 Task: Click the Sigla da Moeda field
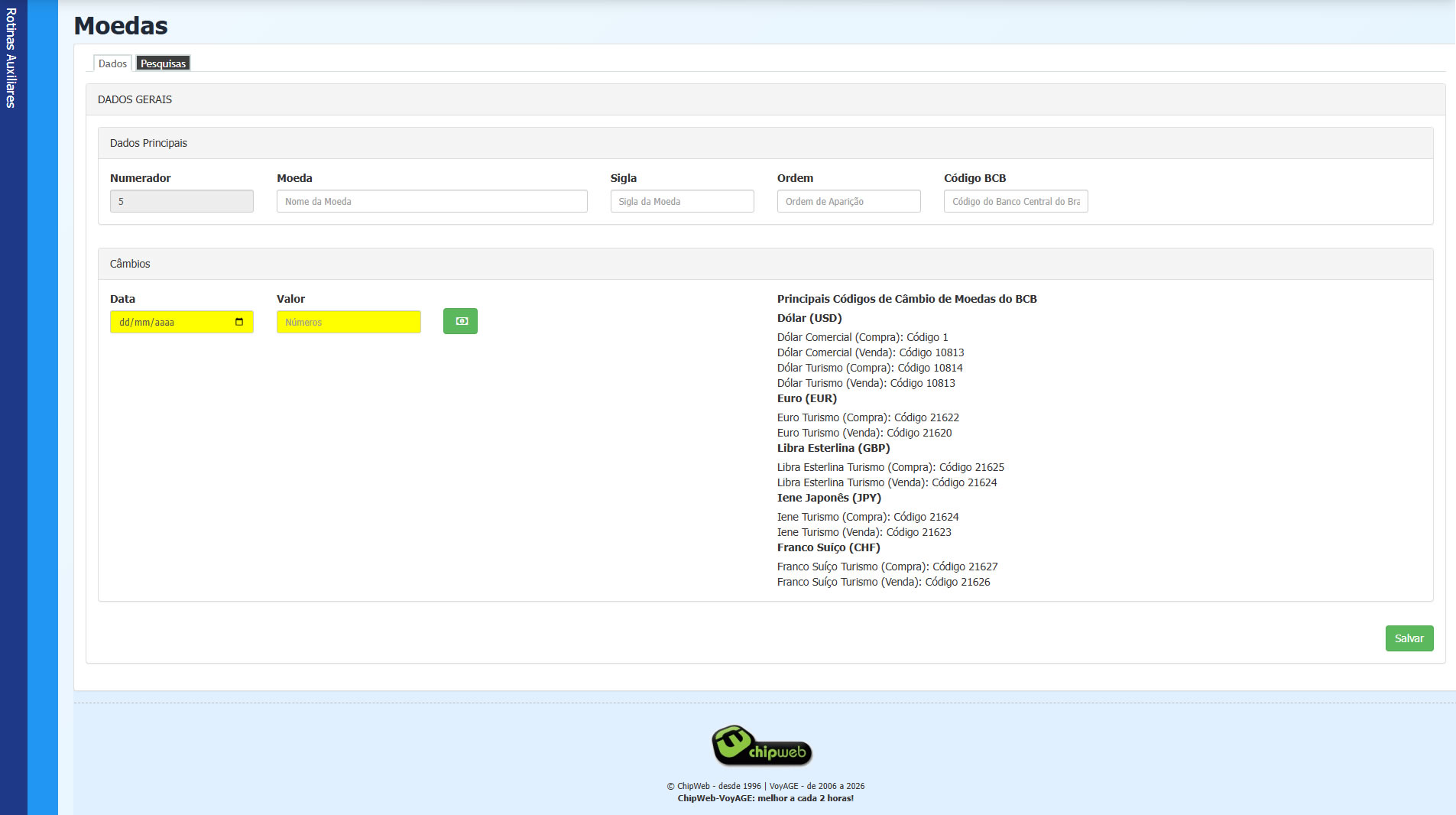681,201
